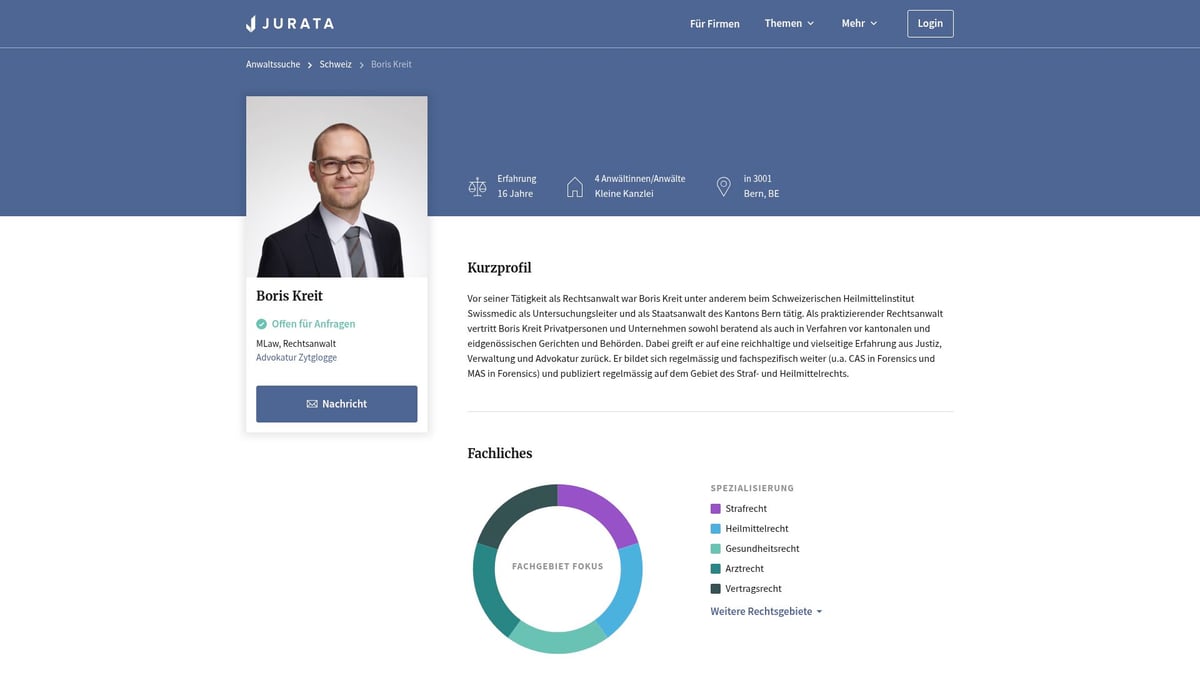Screen dimensions: 1200x675
Task: Click Boris Kreit's profile photo
Action: coord(337,187)
